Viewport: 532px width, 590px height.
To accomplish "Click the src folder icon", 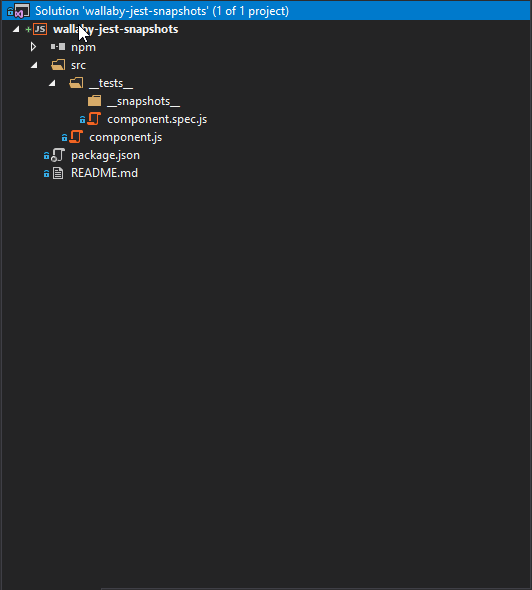I will [x=58, y=65].
